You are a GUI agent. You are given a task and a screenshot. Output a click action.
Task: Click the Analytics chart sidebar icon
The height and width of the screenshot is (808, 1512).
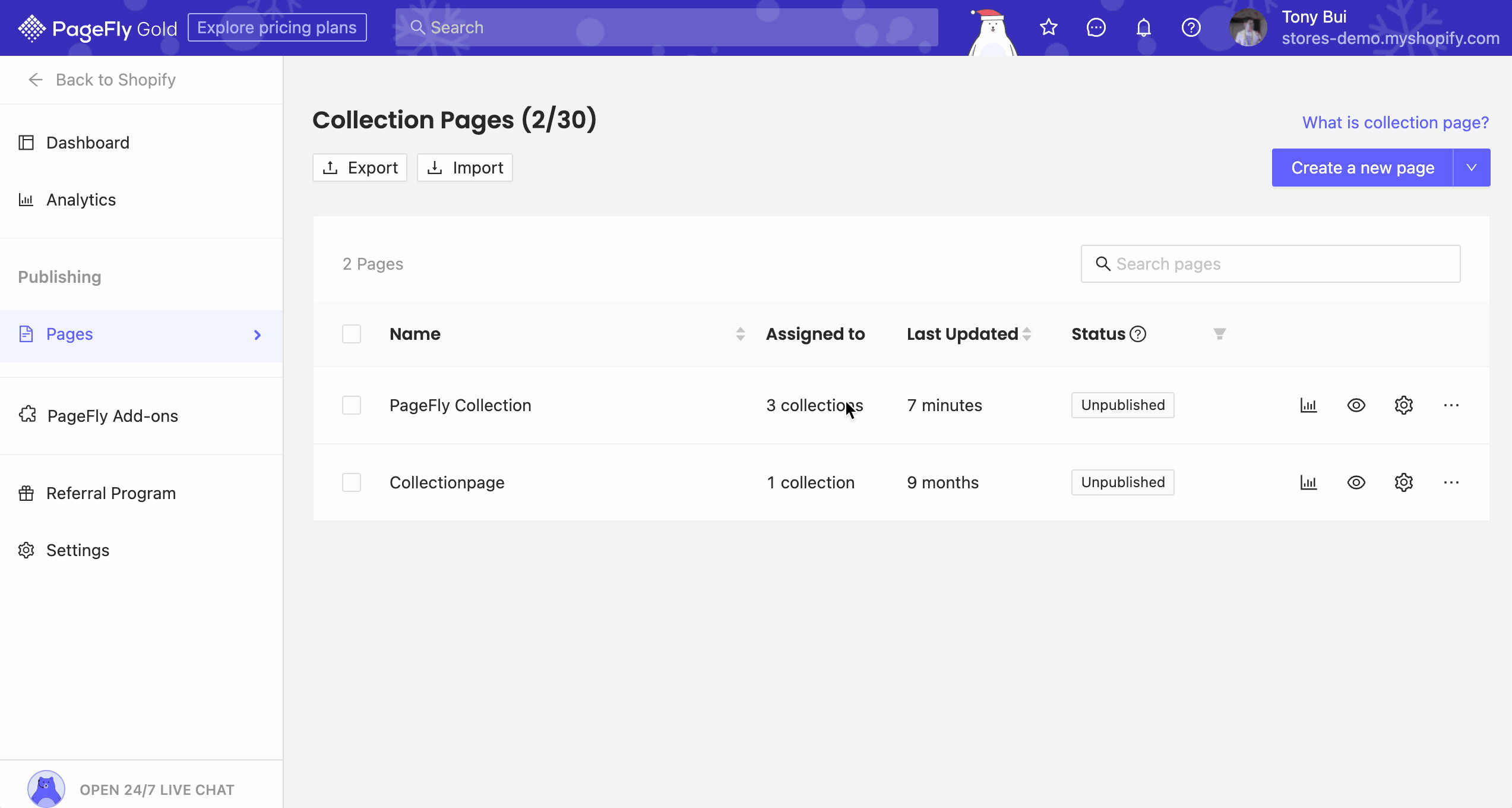[x=26, y=200]
